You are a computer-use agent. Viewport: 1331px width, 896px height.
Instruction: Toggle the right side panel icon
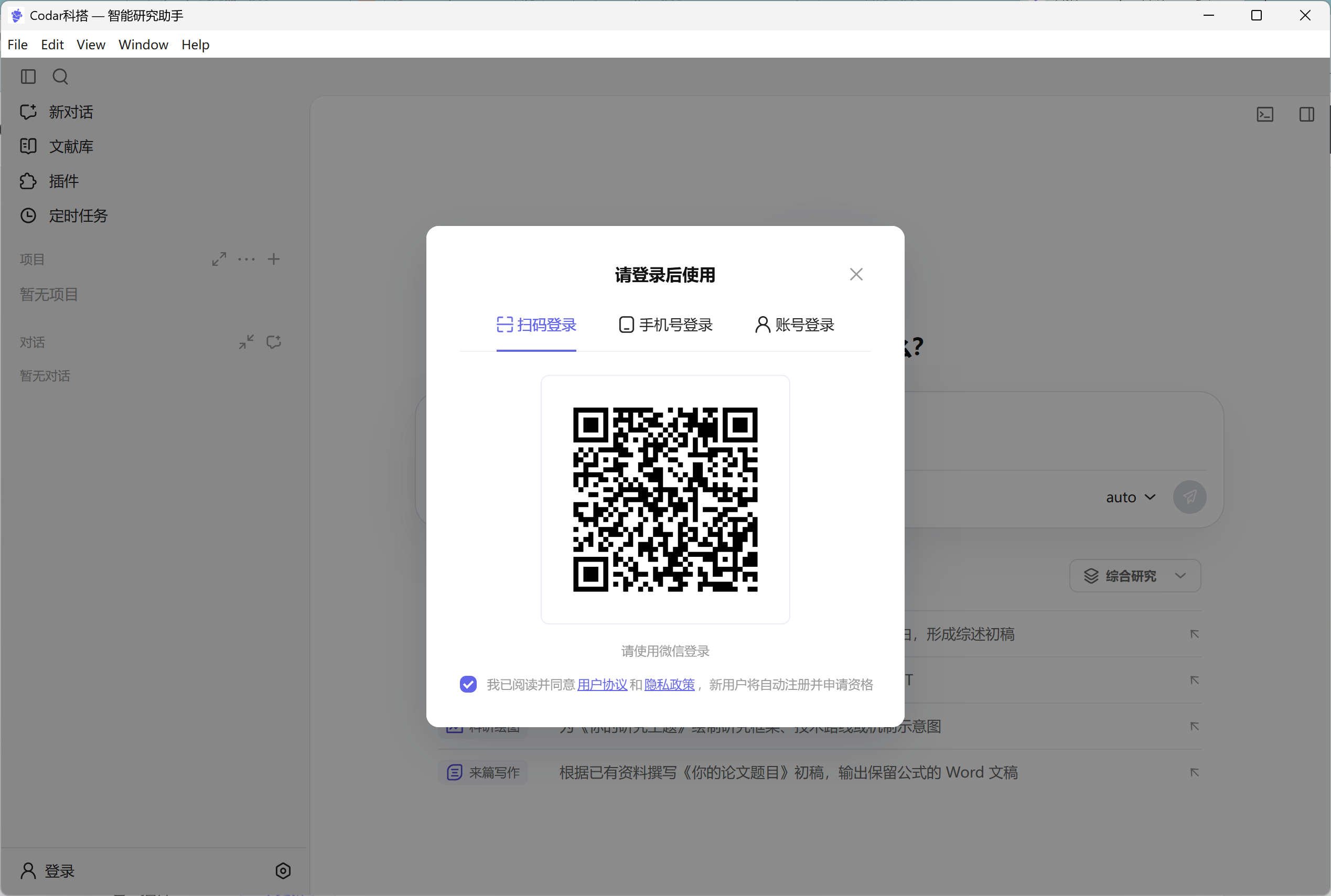tap(1306, 115)
